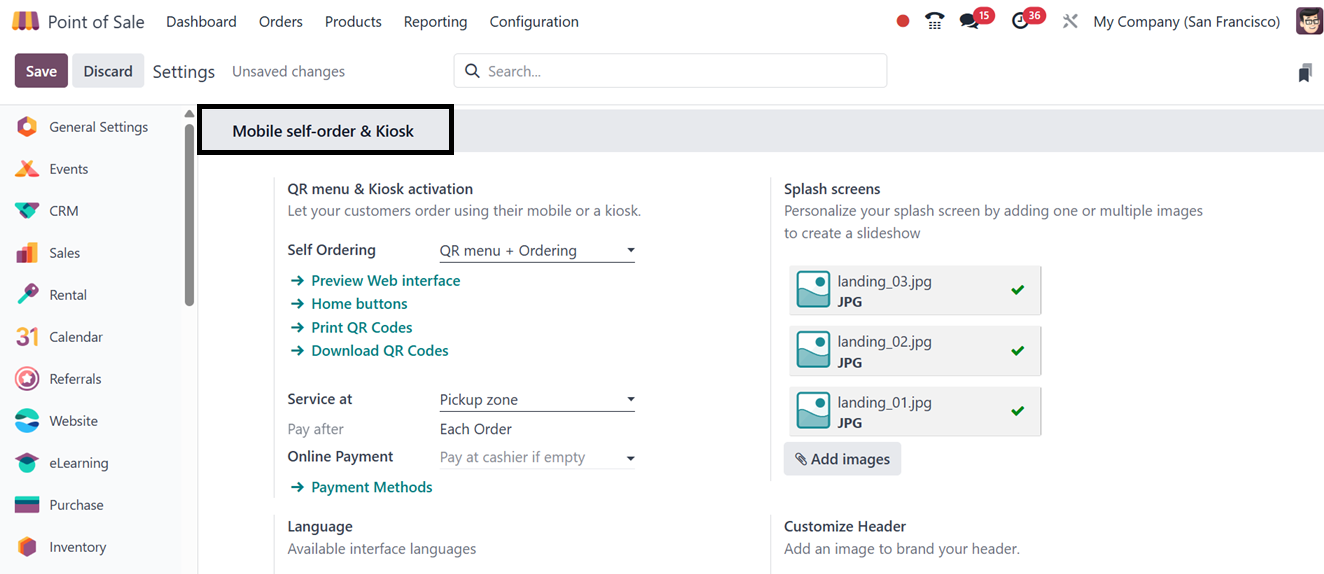The height and width of the screenshot is (574, 1324).
Task: Click the red recording status dot
Action: click(903, 21)
